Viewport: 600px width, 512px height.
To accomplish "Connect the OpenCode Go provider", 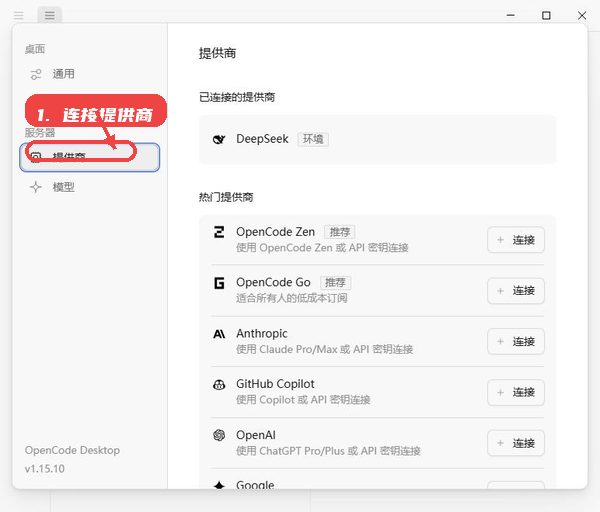I will [516, 291].
